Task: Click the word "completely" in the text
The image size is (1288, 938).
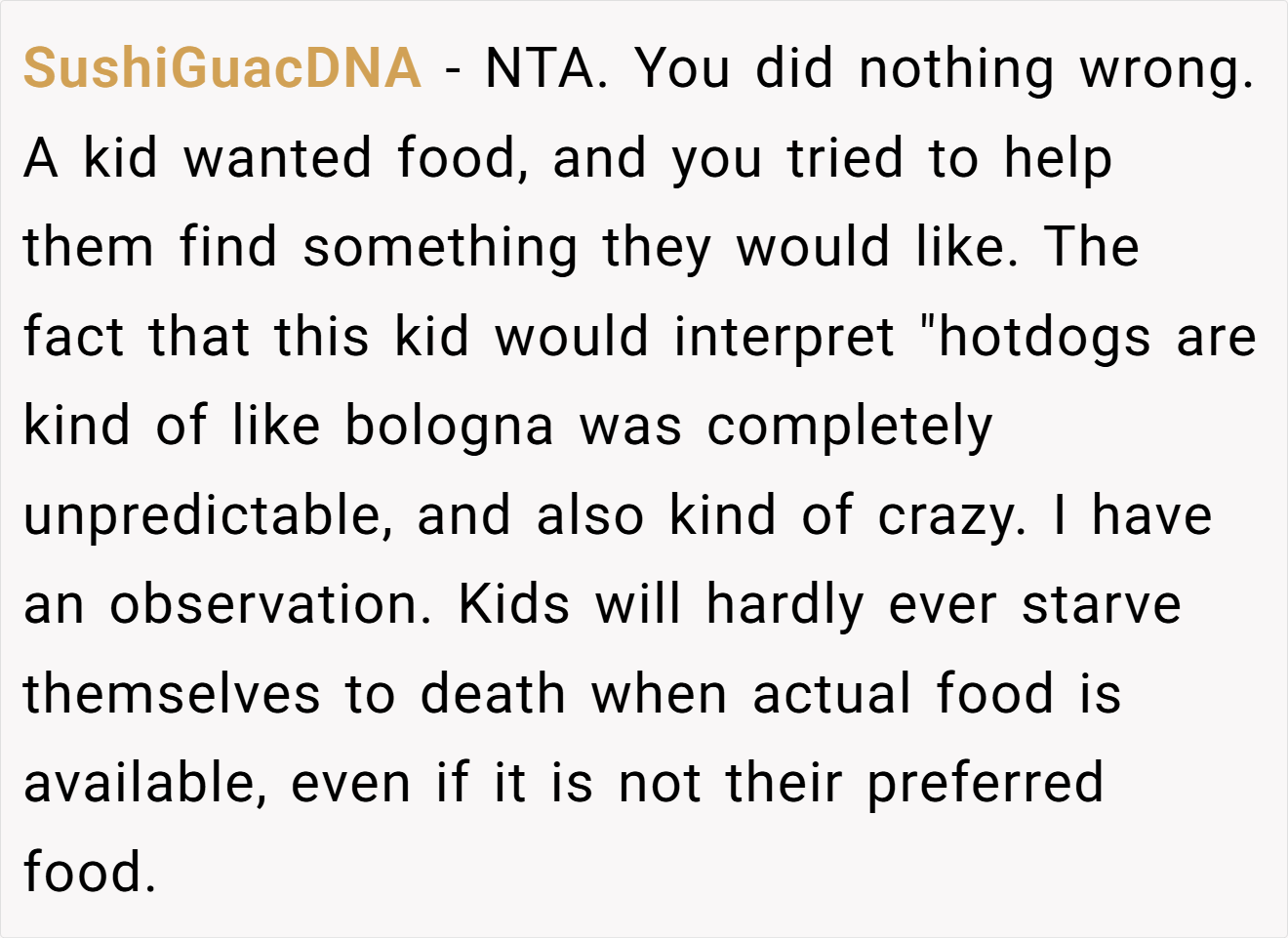Action: coord(850,428)
